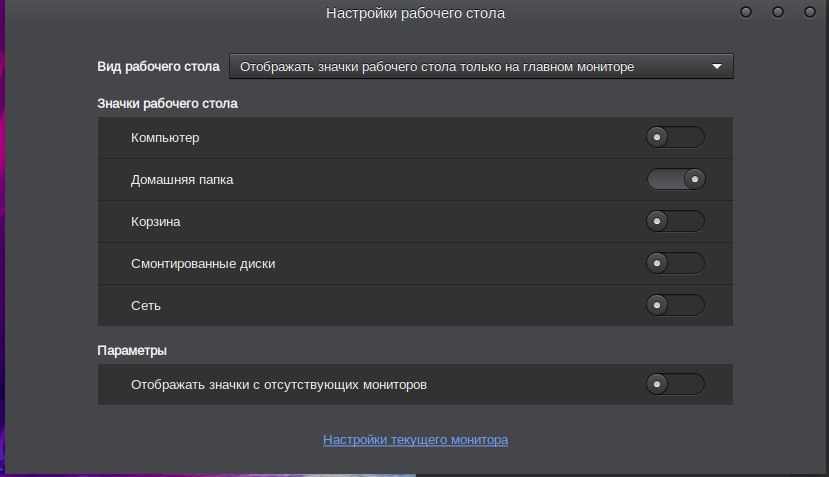Open the Вид рабочего стола dropdown
The width and height of the screenshot is (829, 477).
tap(481, 67)
